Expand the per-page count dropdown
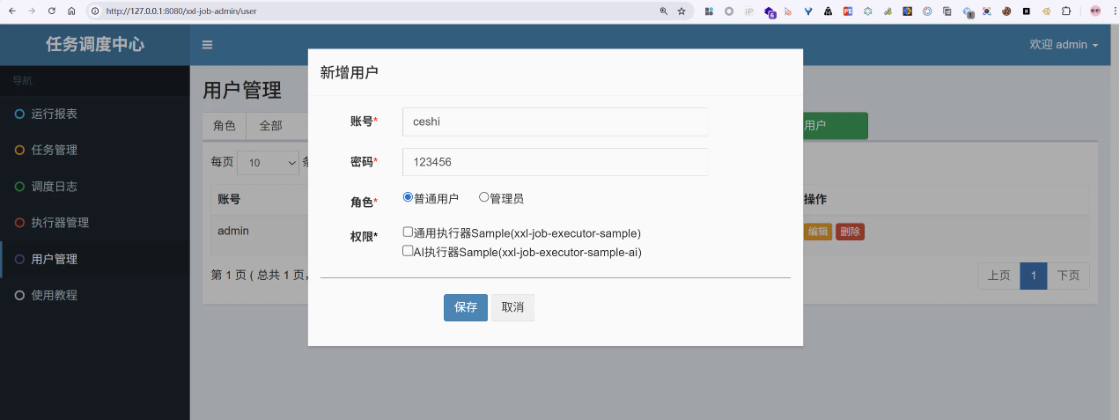Screen dimensions: 1120x420 click(268, 162)
